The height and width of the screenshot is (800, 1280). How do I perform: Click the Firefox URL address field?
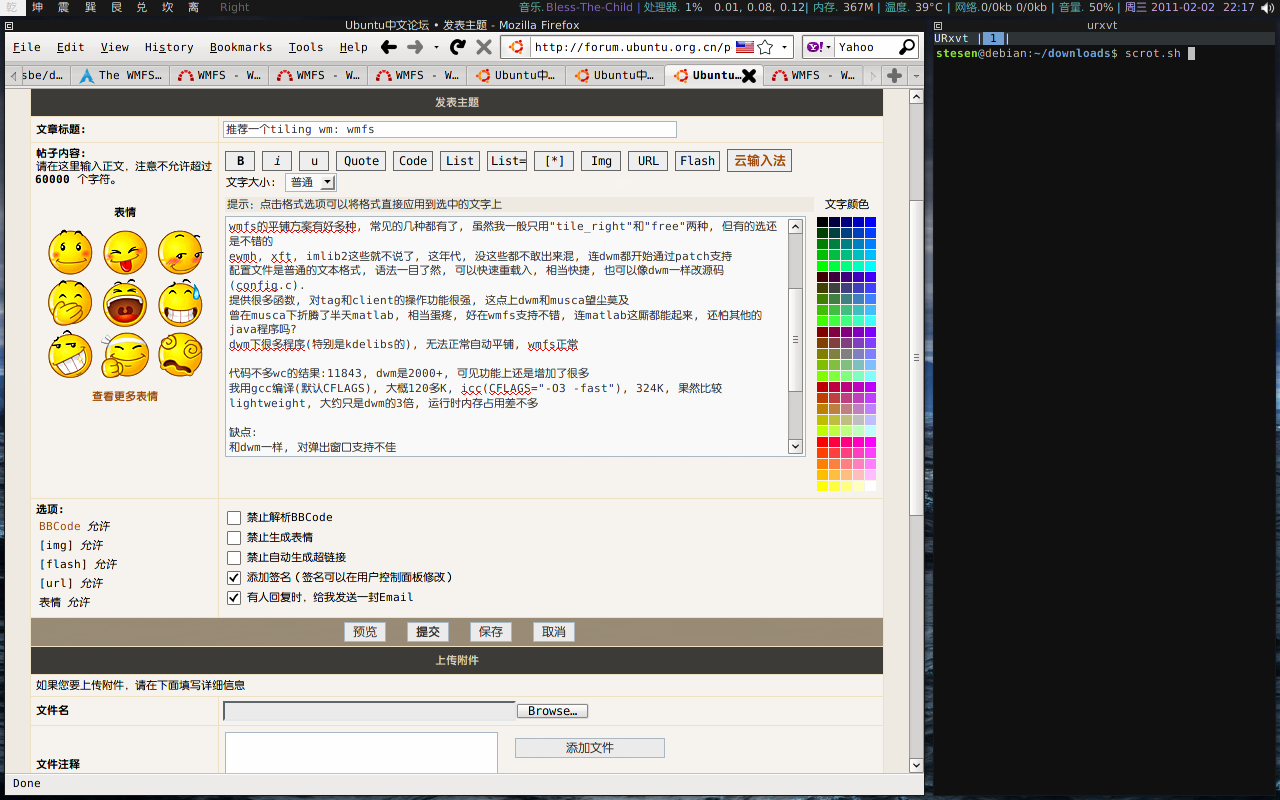click(x=632, y=47)
